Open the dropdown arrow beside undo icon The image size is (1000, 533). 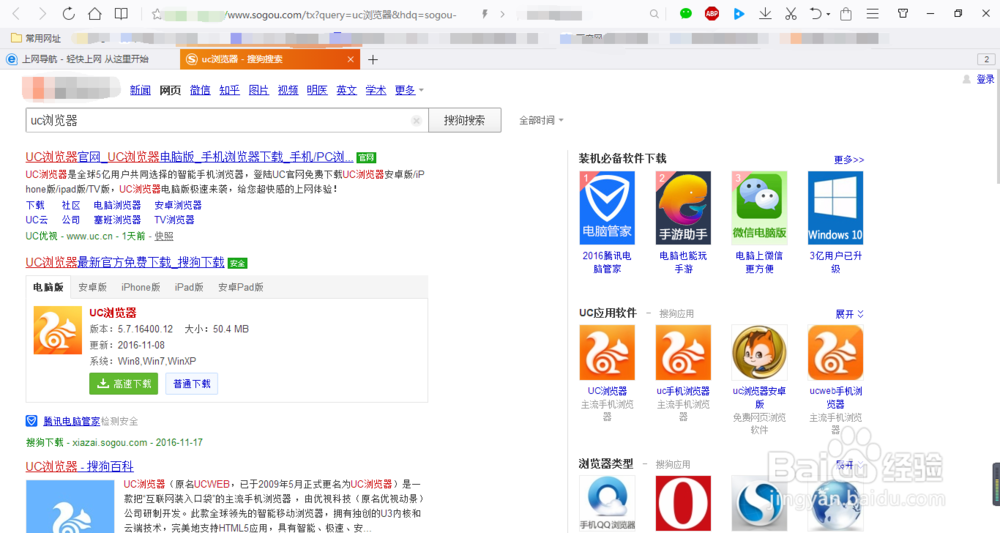[x=828, y=14]
